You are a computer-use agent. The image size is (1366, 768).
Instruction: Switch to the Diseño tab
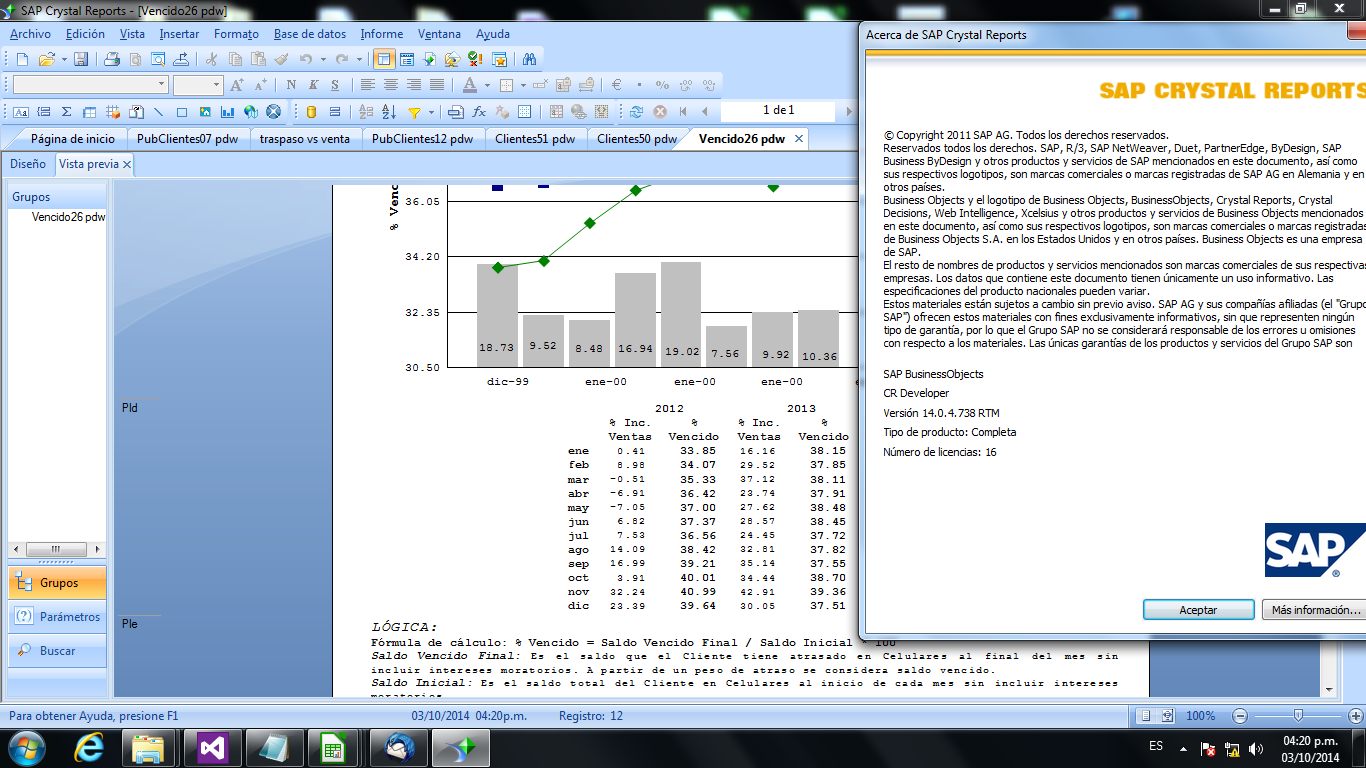pyautogui.click(x=28, y=163)
